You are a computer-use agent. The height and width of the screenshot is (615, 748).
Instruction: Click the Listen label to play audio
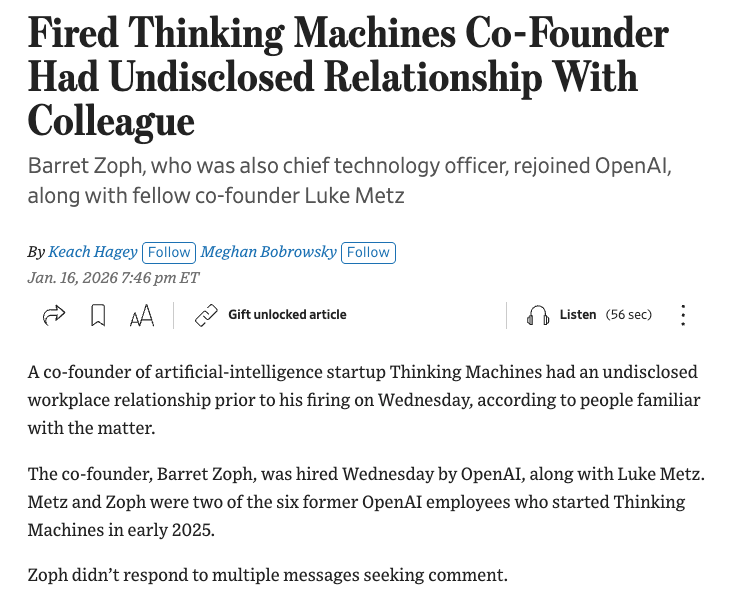pyautogui.click(x=578, y=315)
